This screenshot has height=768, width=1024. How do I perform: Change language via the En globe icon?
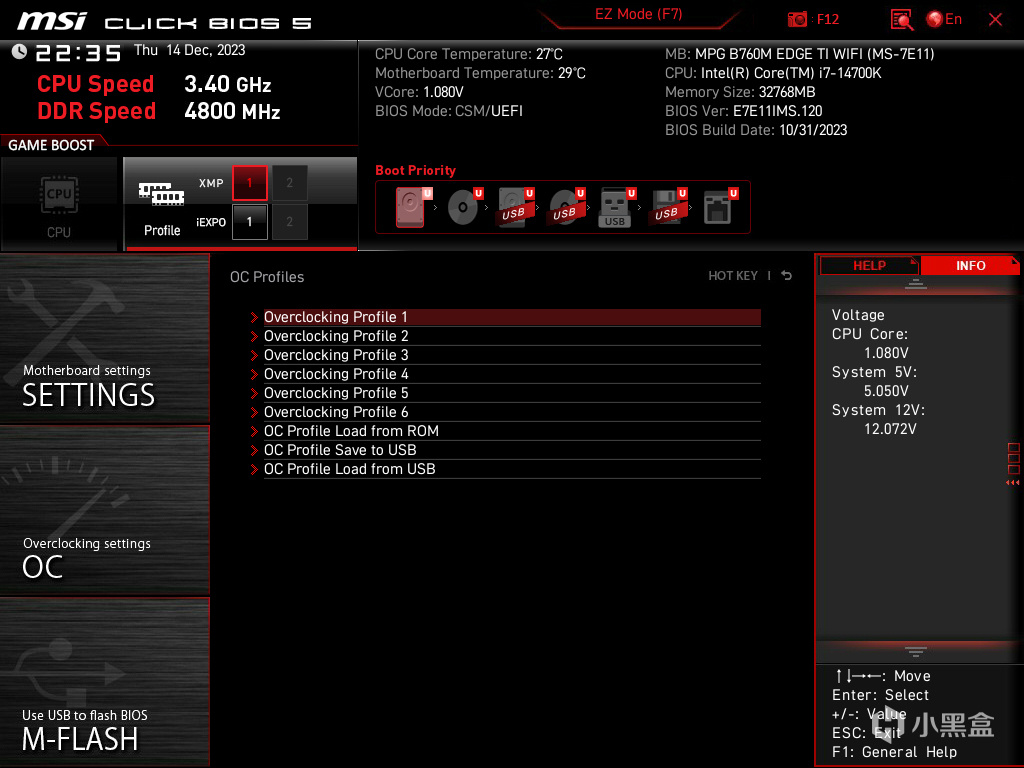pos(944,20)
